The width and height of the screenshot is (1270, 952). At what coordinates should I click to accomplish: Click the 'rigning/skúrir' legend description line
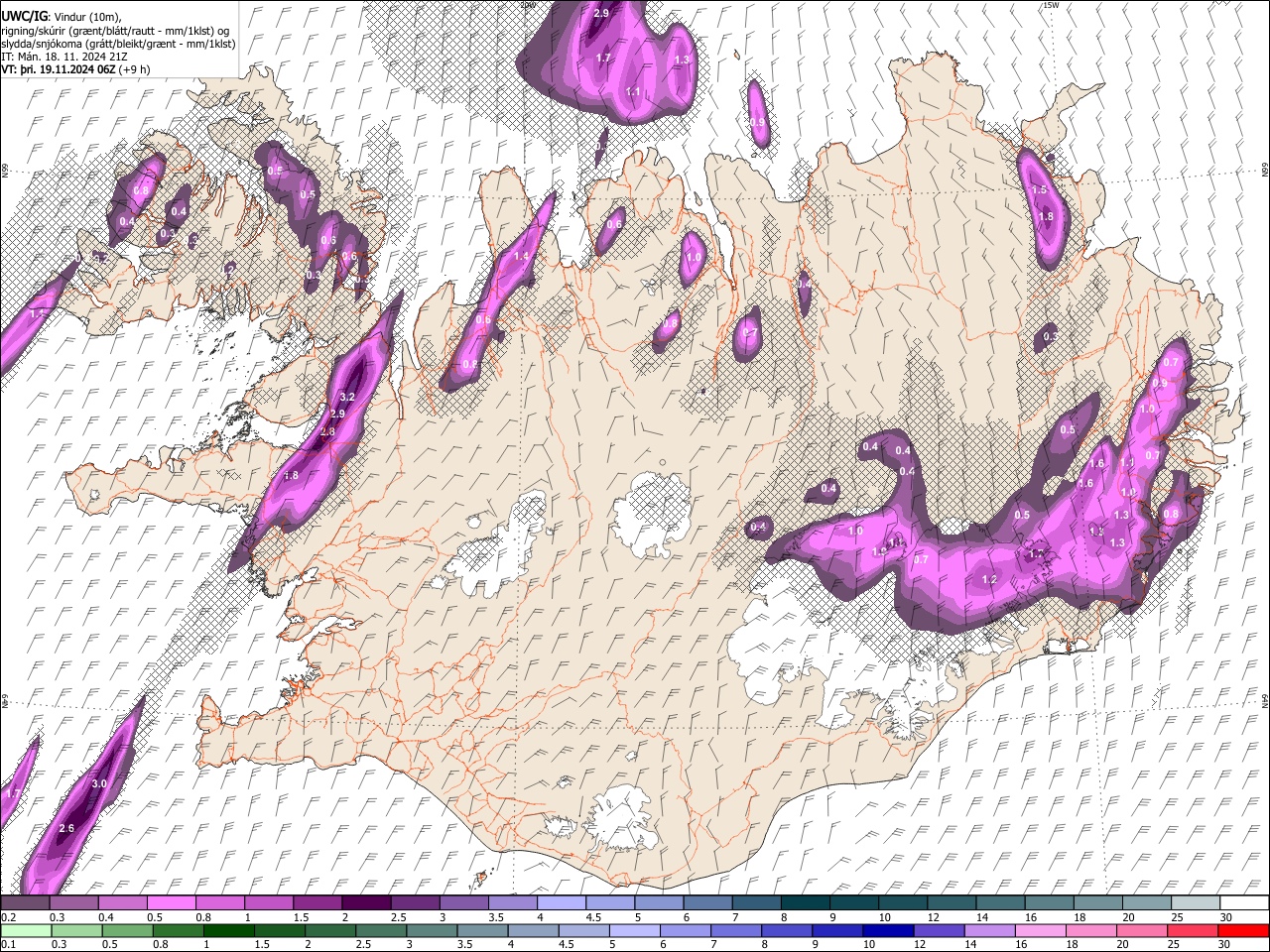tap(115, 31)
